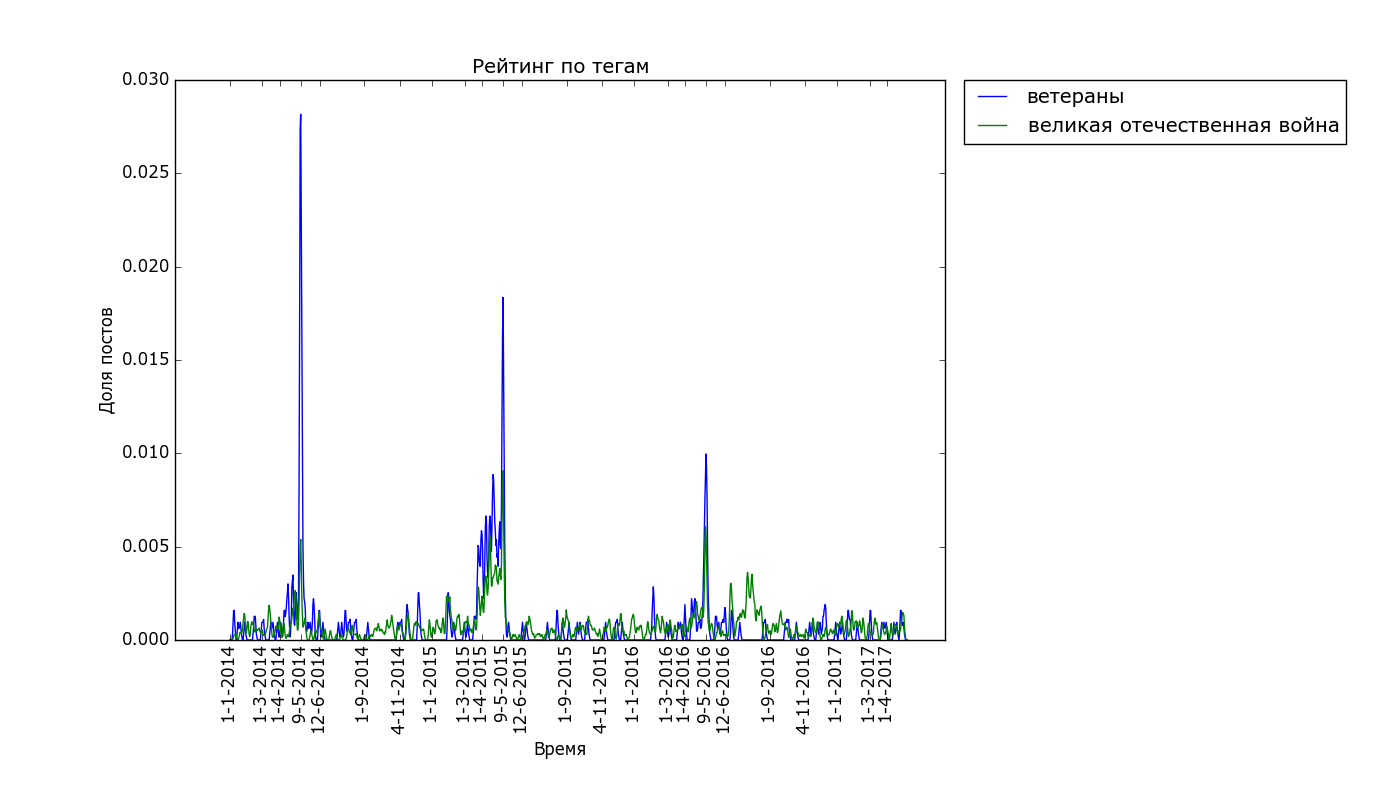Click x-axis date label 9-5-2016
Image resolution: width=1400 pixels, height=800 pixels.
coord(703,685)
